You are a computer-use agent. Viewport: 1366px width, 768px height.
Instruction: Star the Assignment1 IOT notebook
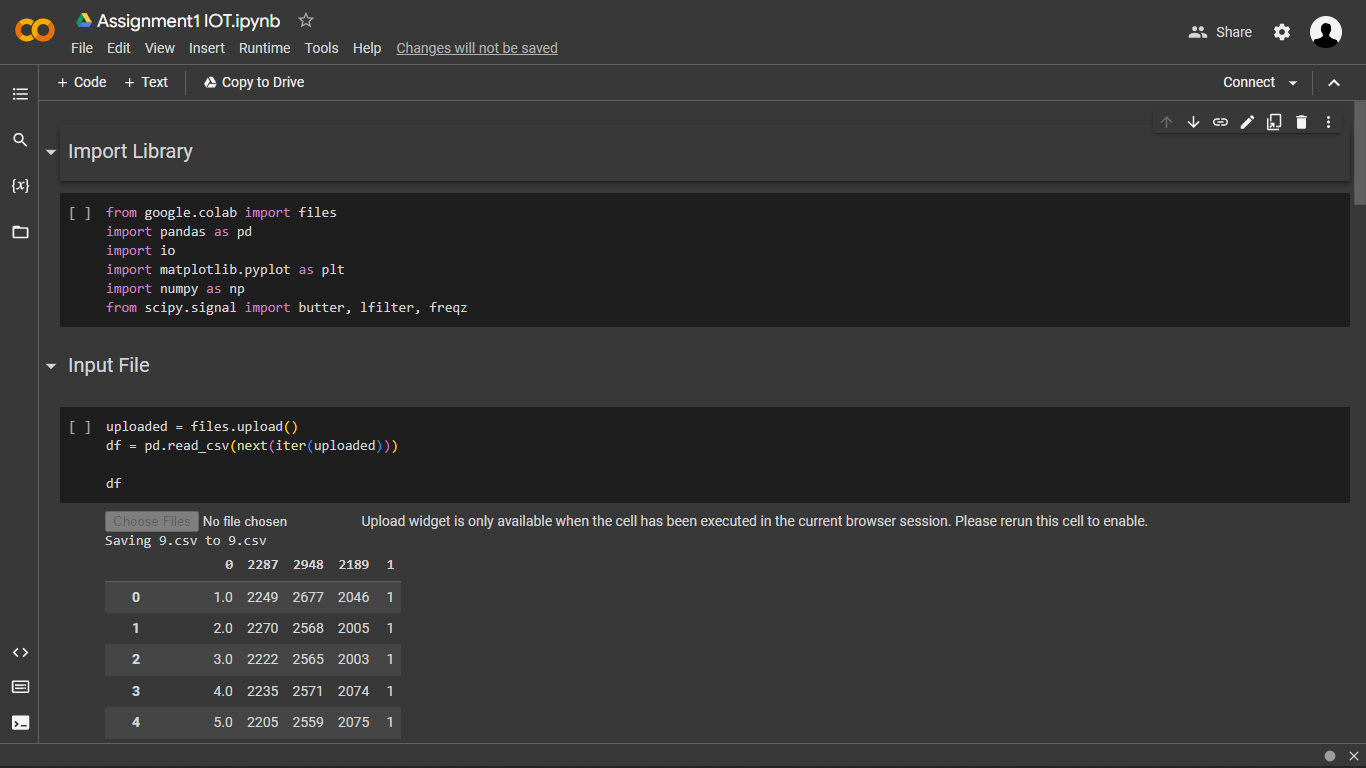point(306,21)
